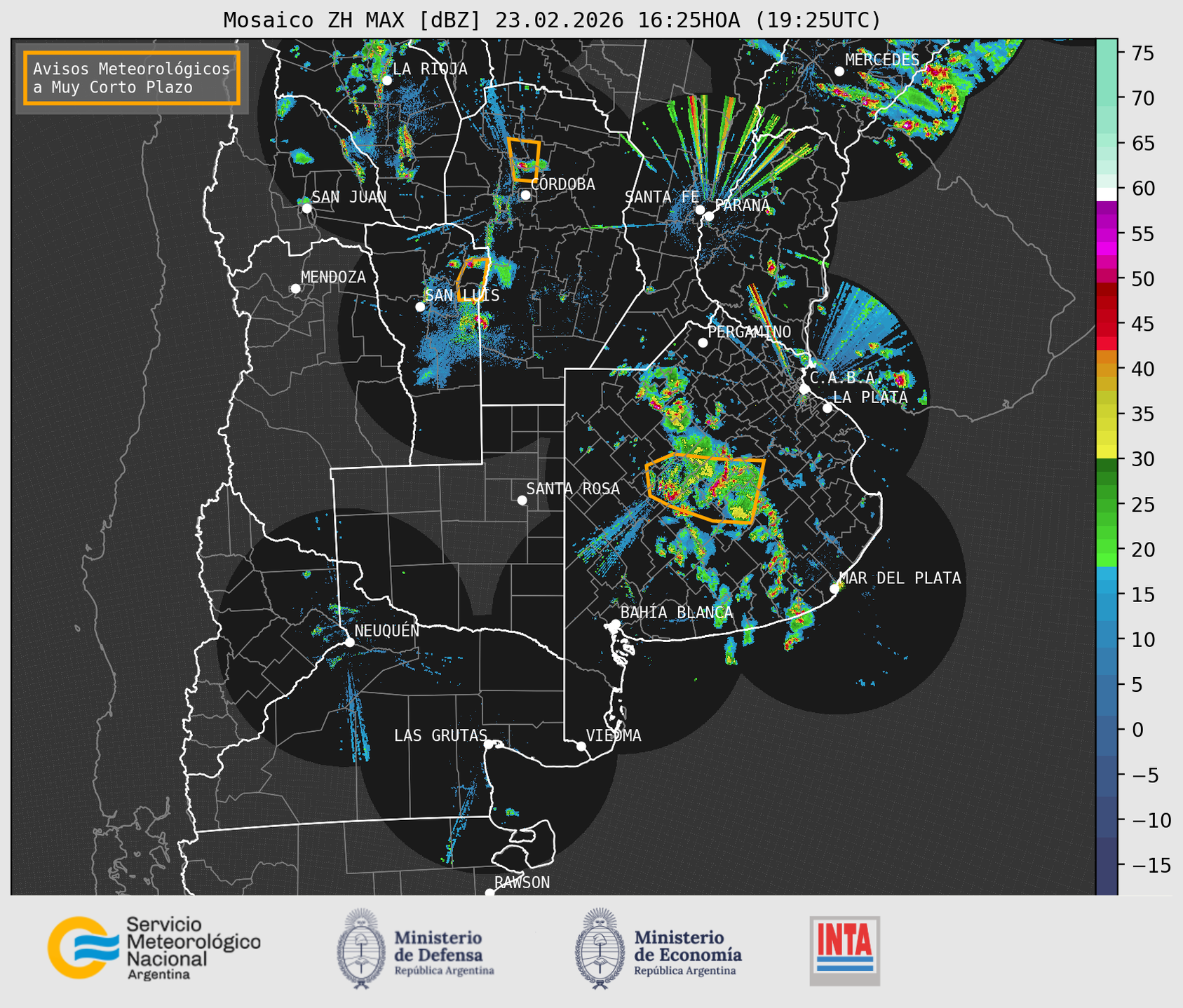Click the map title with date 23.02.2026
This screenshot has width=1183, height=1008.
552,20
